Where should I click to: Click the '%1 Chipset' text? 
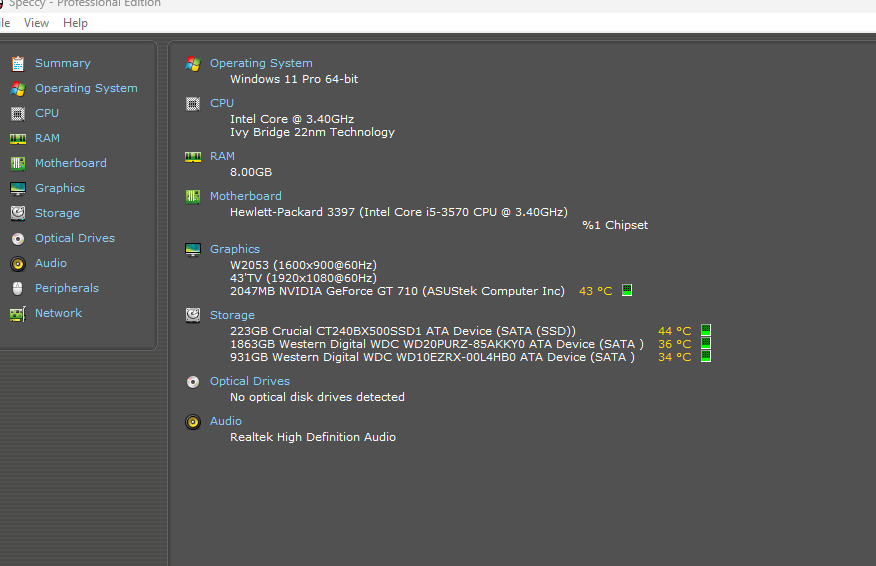click(615, 225)
